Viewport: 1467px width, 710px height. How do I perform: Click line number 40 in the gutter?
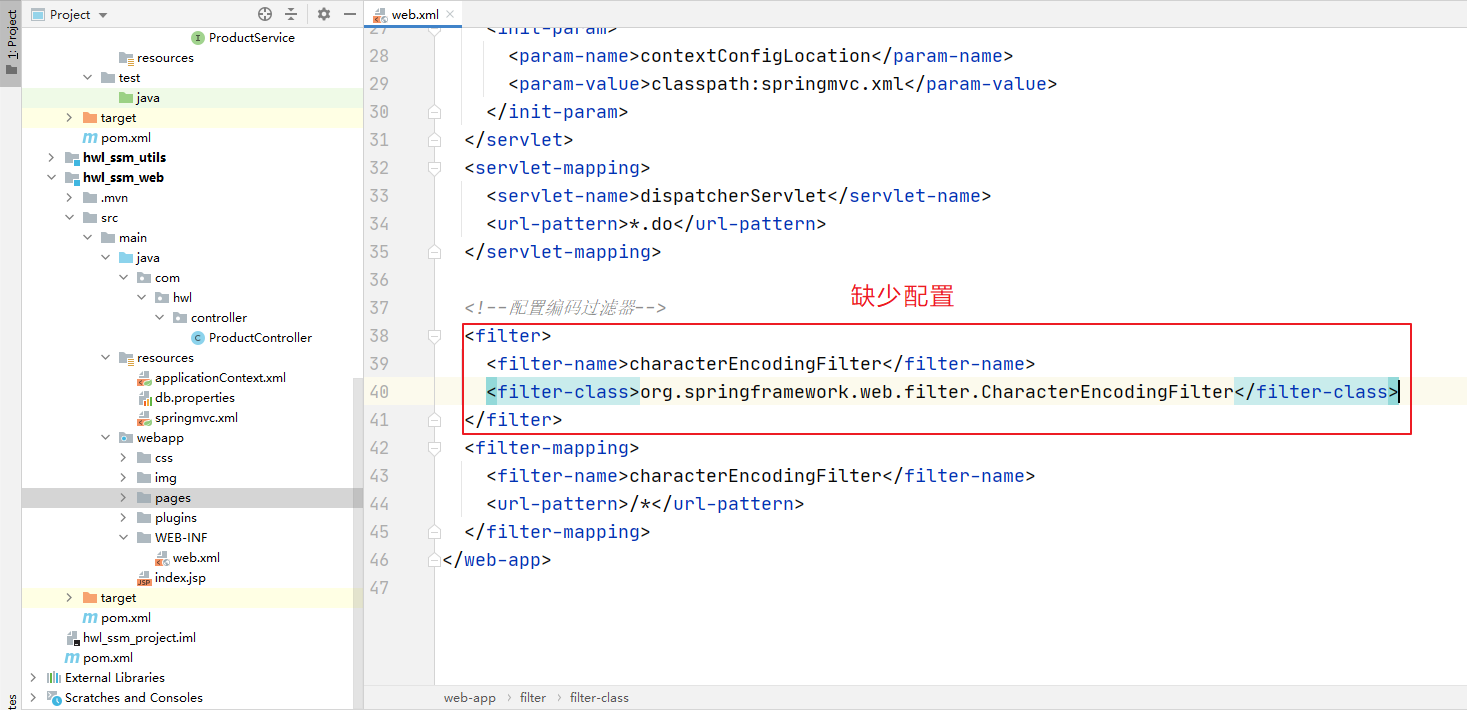[379, 391]
